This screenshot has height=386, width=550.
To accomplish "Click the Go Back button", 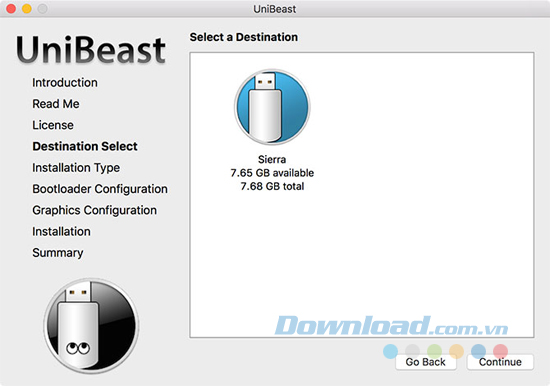I will 425,362.
